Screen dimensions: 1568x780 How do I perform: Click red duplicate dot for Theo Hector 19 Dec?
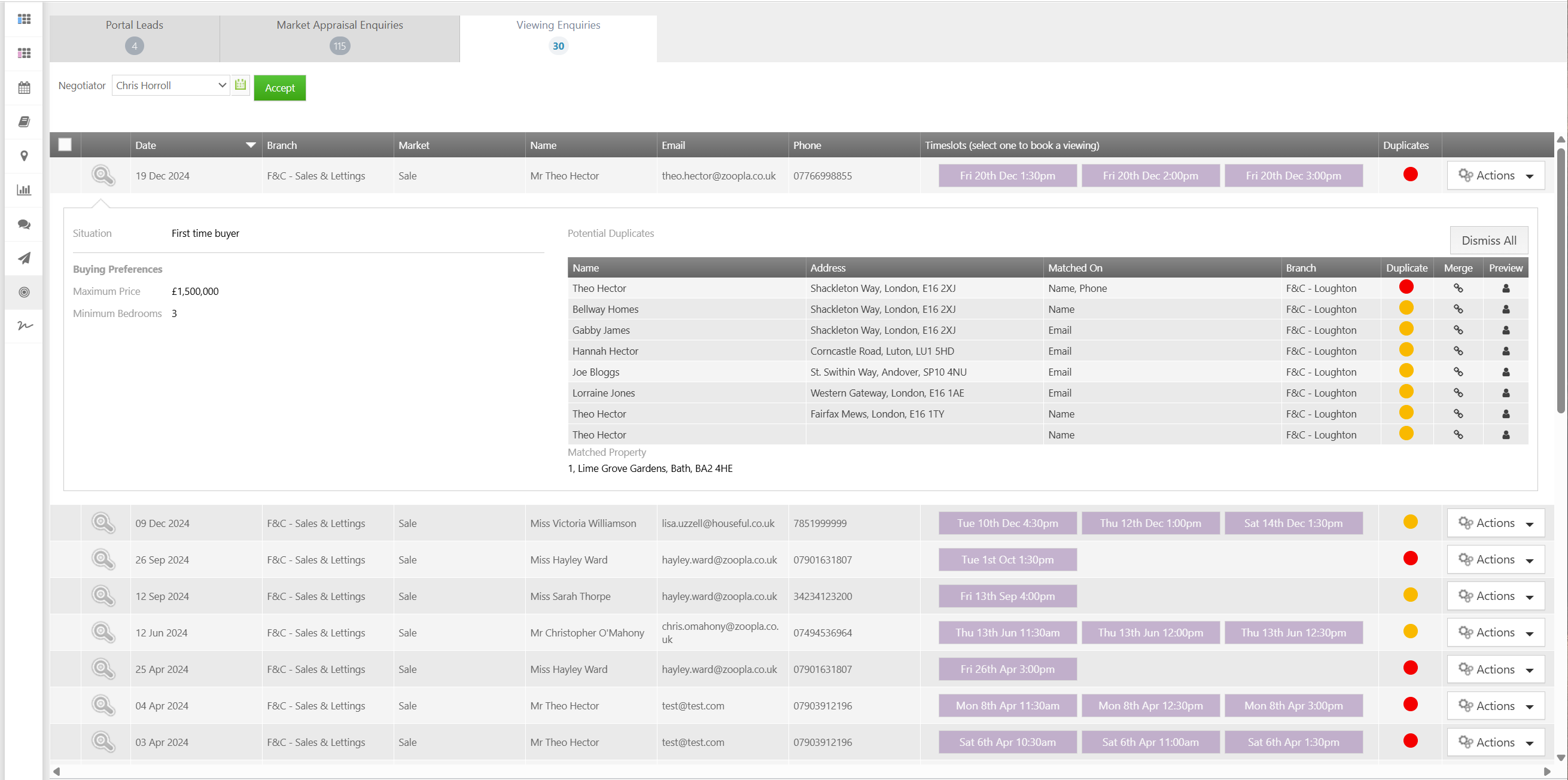point(1410,175)
